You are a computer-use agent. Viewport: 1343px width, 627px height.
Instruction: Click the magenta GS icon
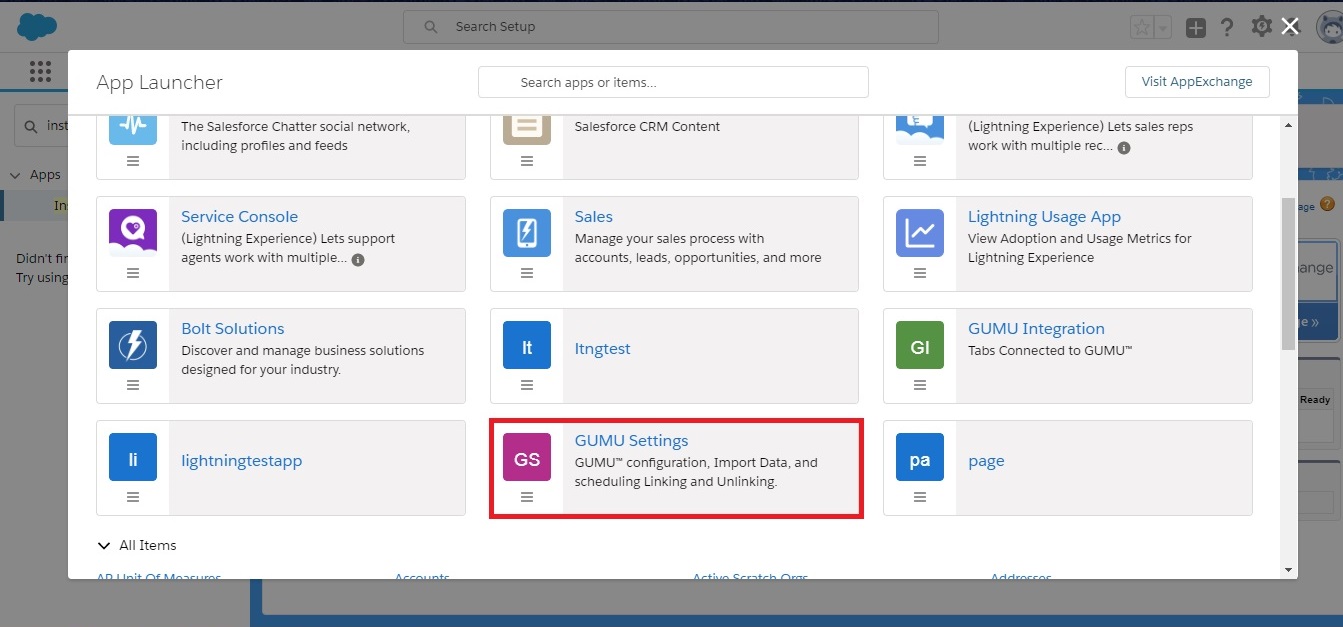[527, 457]
